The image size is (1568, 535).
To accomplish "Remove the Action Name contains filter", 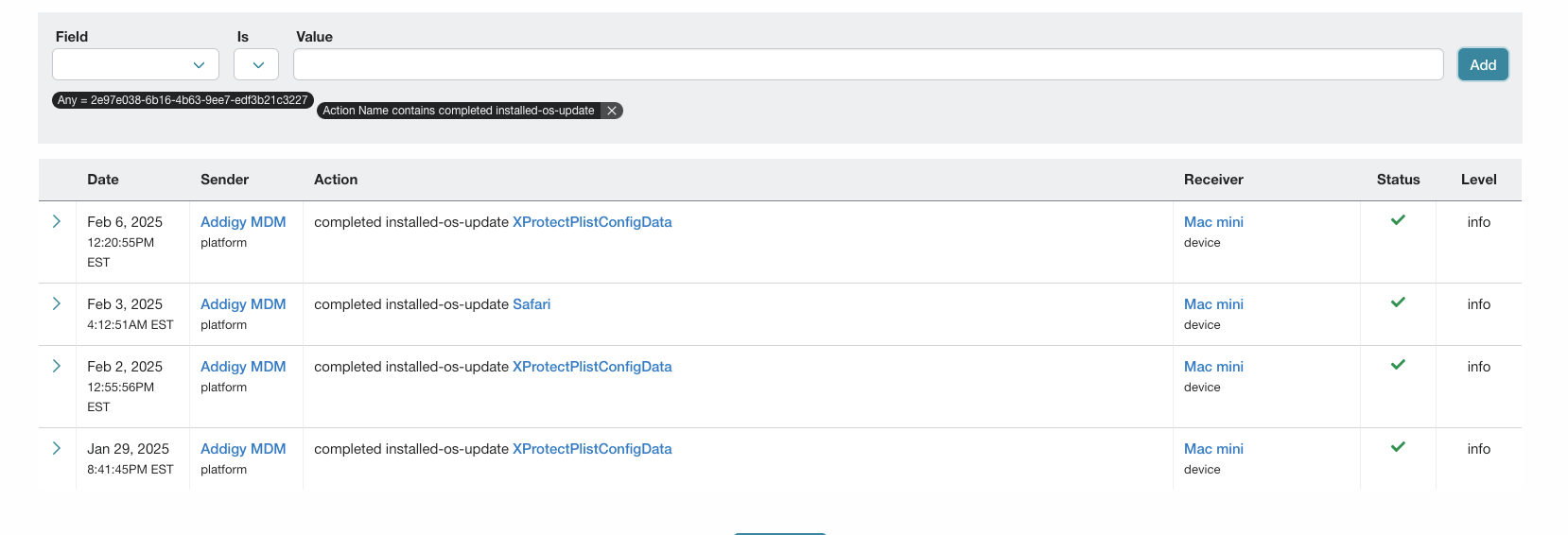I will coord(612,111).
